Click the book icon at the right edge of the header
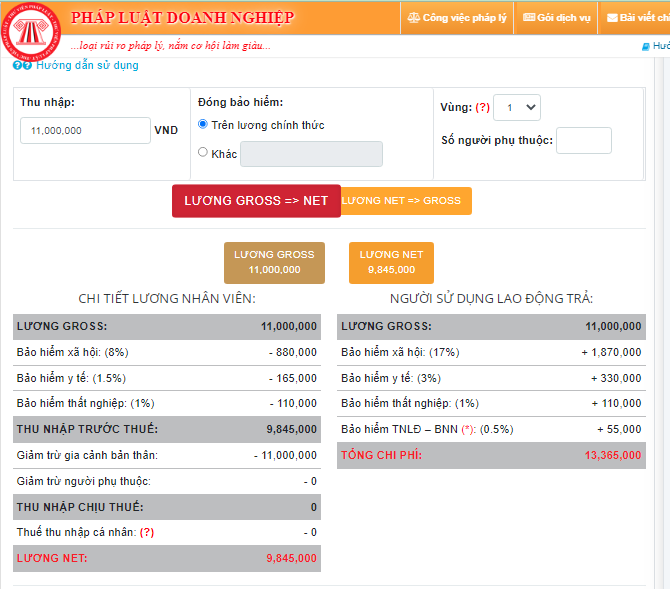 tap(646, 46)
